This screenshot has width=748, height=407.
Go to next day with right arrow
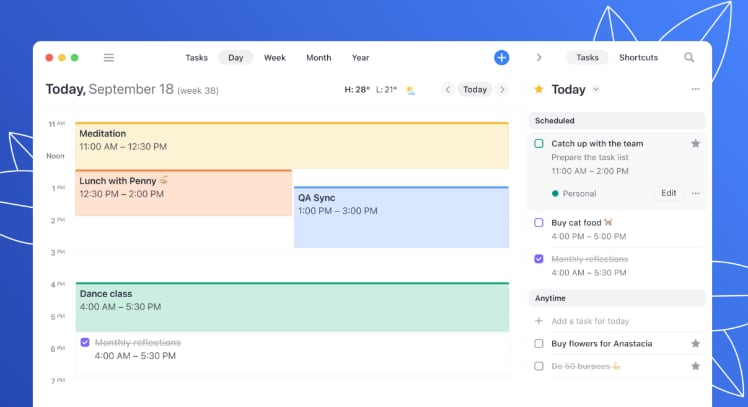point(501,90)
